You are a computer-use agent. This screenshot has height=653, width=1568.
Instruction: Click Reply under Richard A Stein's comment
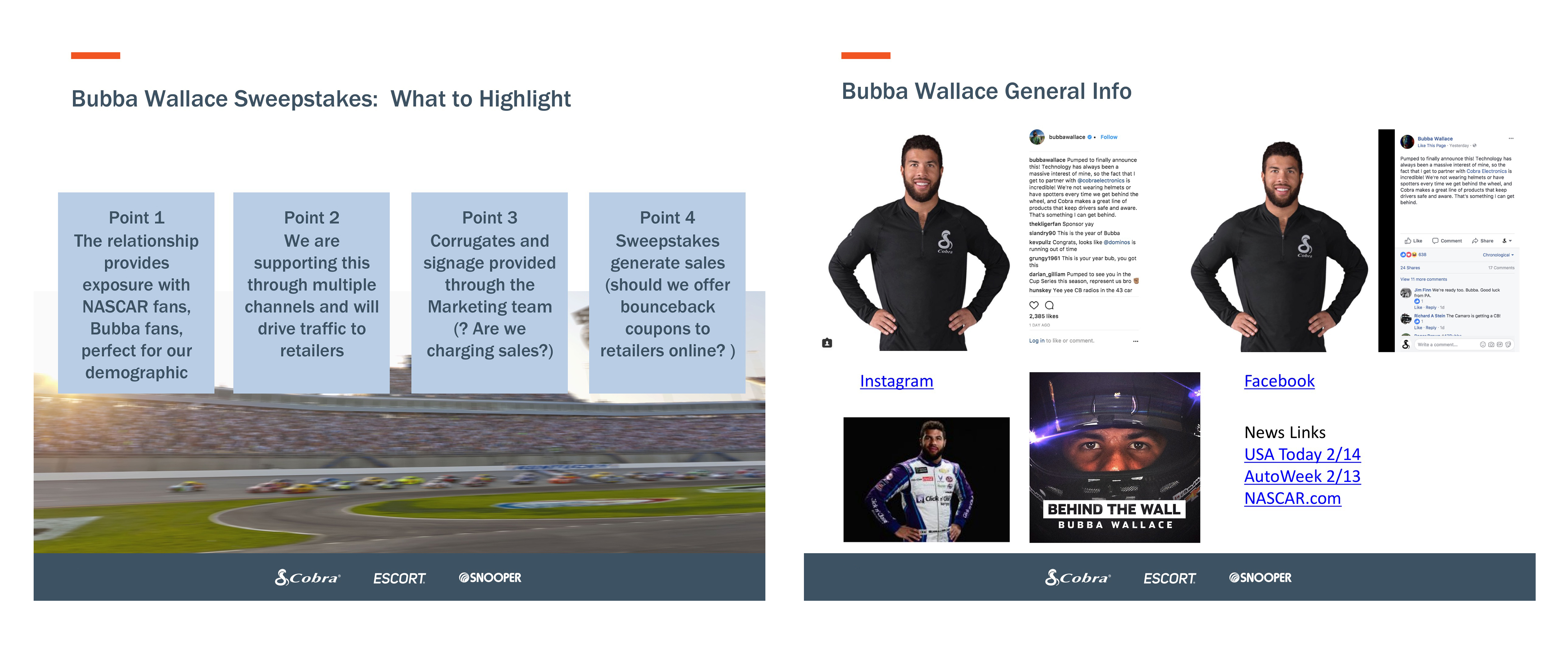(1431, 327)
